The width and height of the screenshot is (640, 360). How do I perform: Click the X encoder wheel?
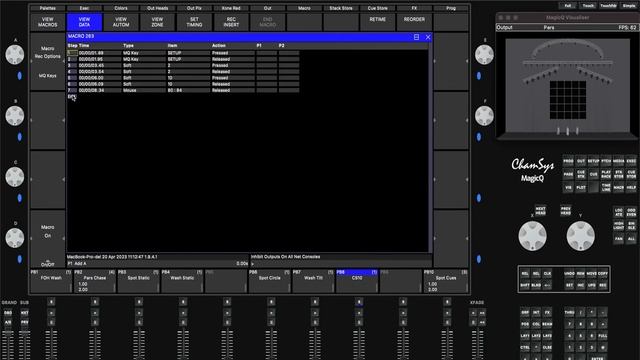(x=532, y=236)
